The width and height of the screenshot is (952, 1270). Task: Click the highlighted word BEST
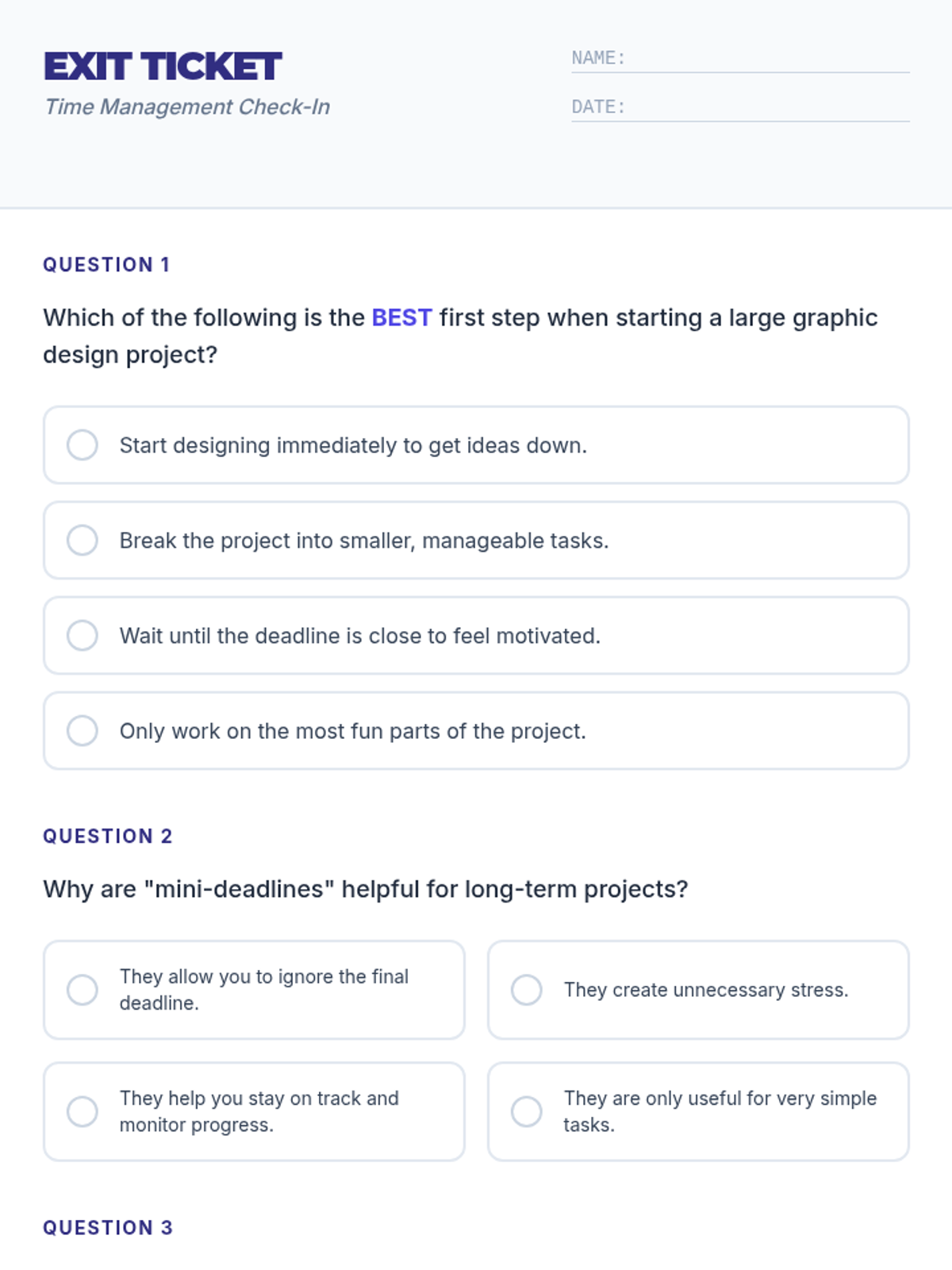click(x=401, y=317)
